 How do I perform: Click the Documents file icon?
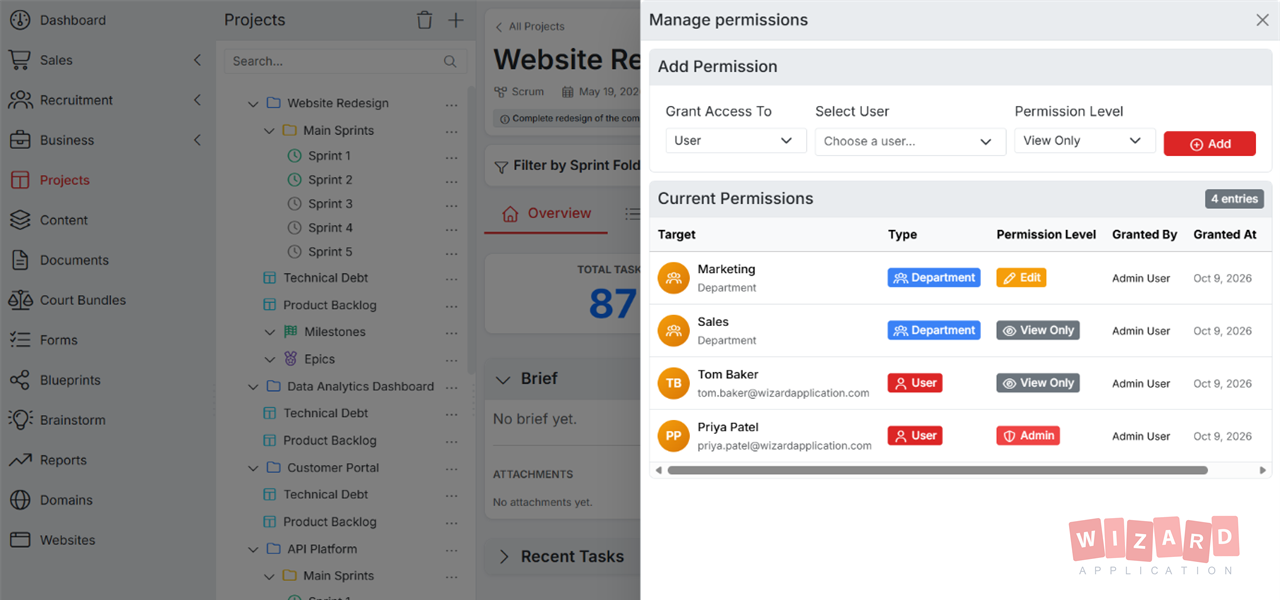click(20, 260)
